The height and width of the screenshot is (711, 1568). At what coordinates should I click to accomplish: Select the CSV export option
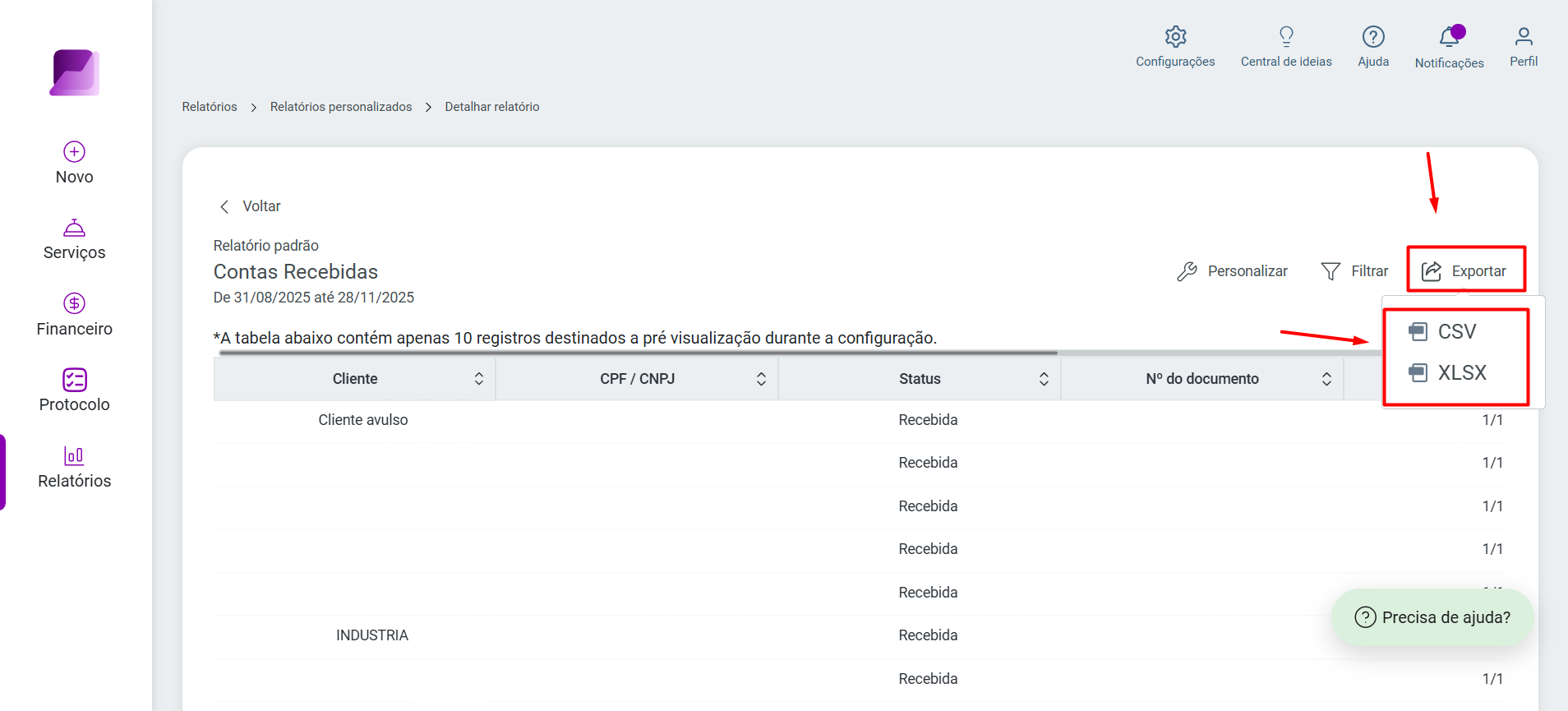1455,331
